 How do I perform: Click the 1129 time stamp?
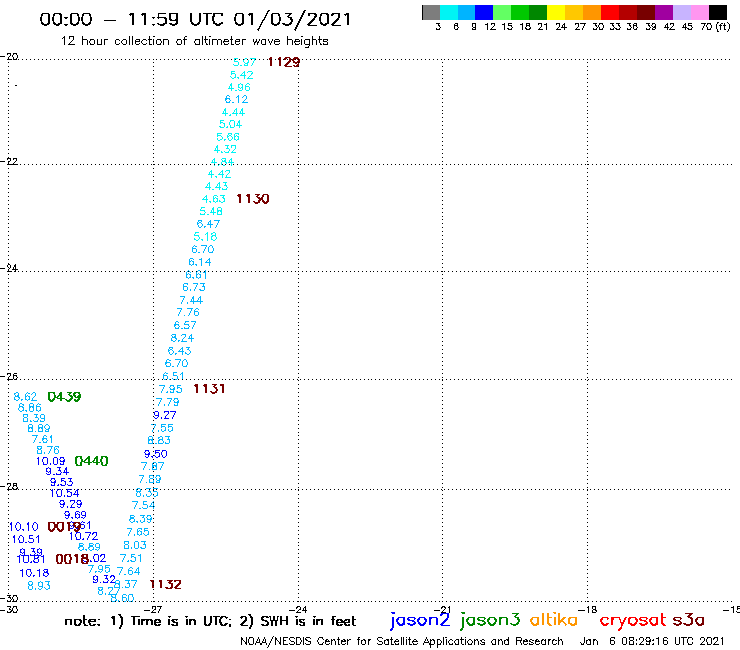click(x=284, y=62)
